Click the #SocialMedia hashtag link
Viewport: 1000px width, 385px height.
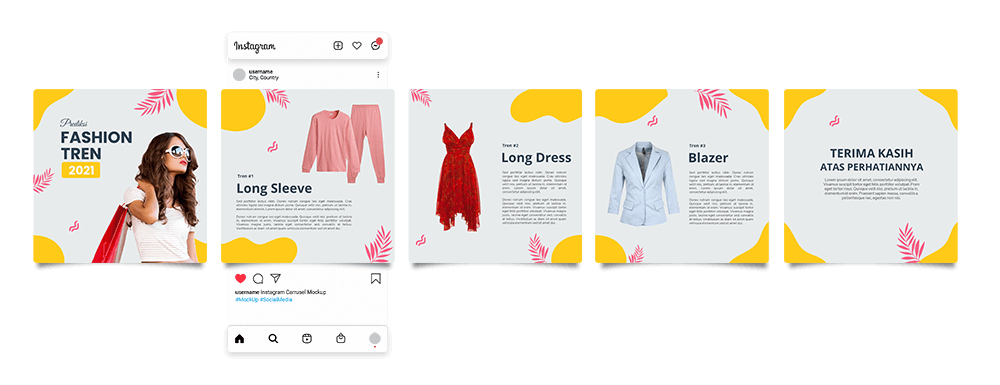[x=276, y=299]
